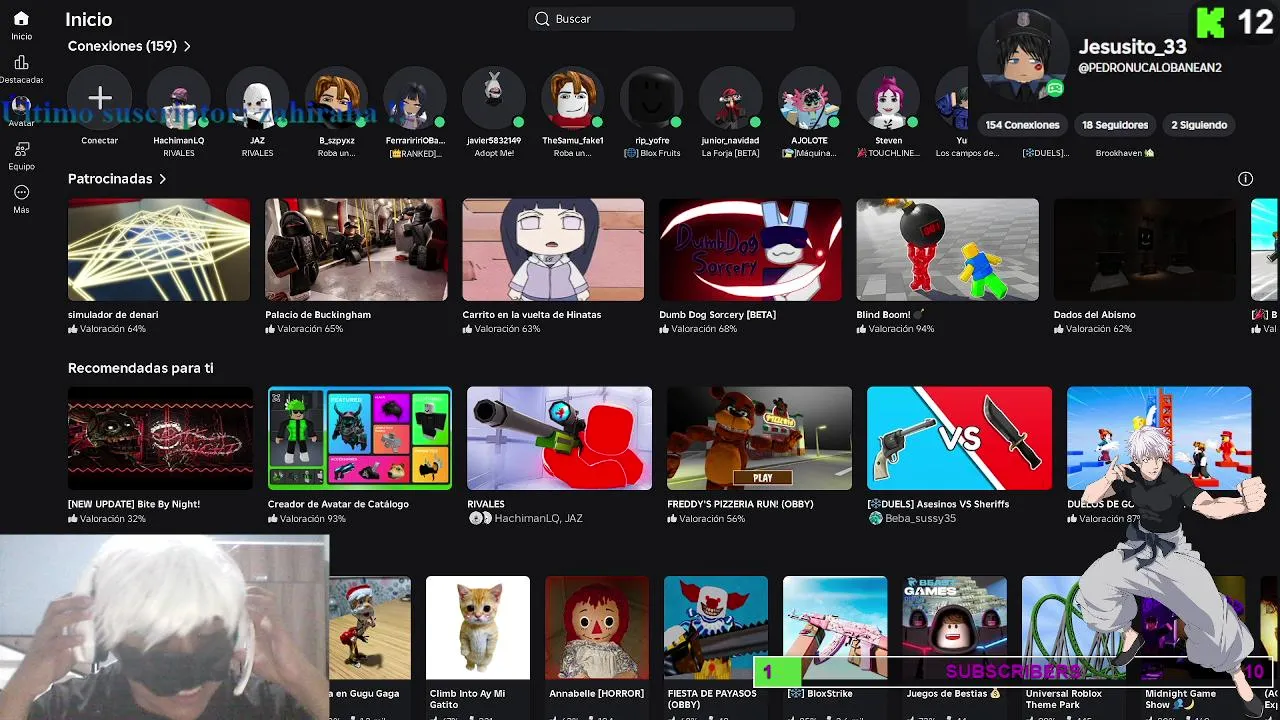
Task: Open rip_yofre friend avatar
Action: click(652, 98)
